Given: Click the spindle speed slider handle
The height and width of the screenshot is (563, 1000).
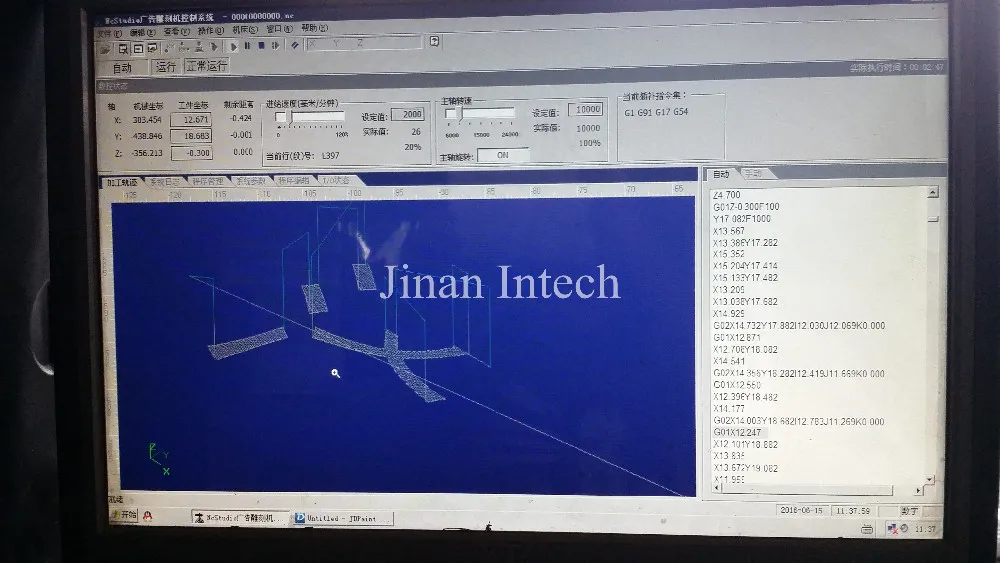Looking at the screenshot, I should (451, 113).
